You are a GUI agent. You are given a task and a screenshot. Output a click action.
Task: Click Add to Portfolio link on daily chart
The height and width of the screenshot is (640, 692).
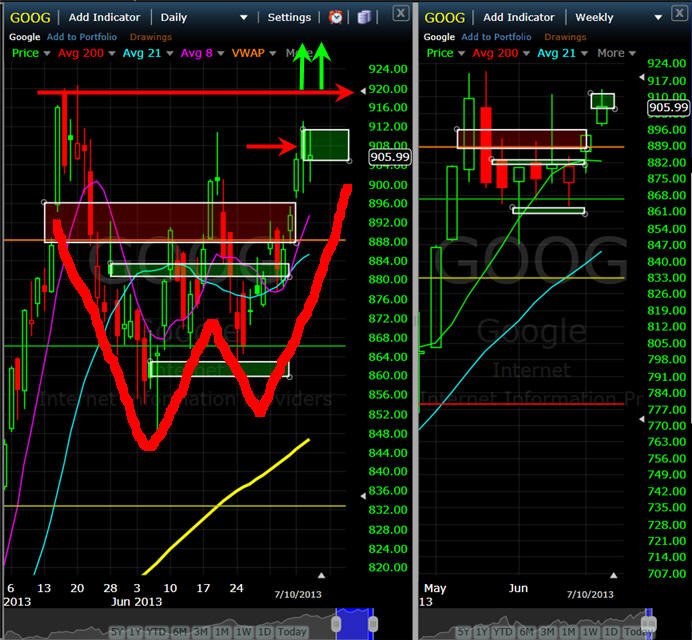tap(82, 37)
